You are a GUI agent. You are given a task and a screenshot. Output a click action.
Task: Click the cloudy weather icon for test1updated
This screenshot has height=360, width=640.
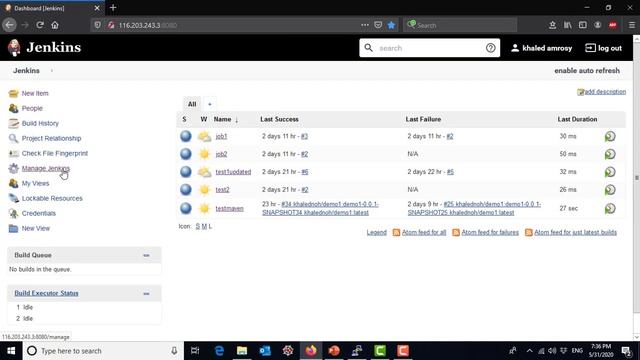[204, 172]
